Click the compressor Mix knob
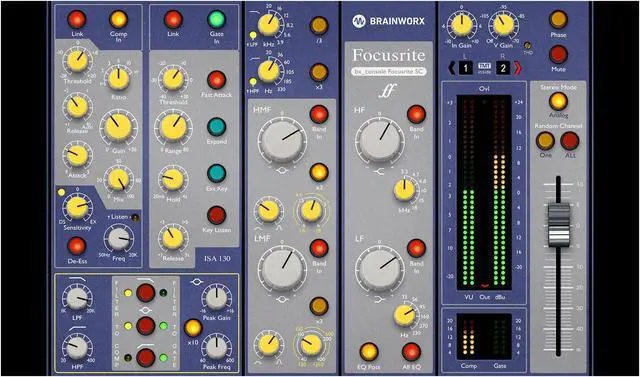Screen dimensions: 640x377 (x=119, y=180)
